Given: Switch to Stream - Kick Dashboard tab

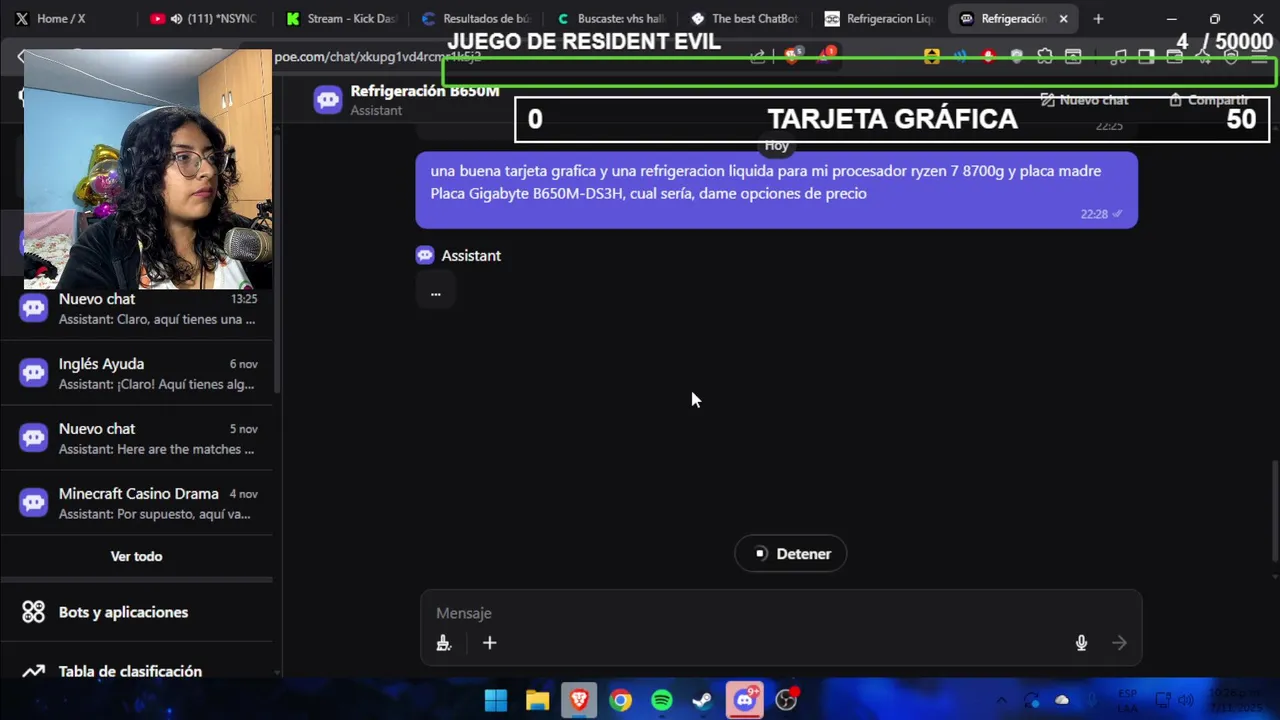Looking at the screenshot, I should pos(341,19).
